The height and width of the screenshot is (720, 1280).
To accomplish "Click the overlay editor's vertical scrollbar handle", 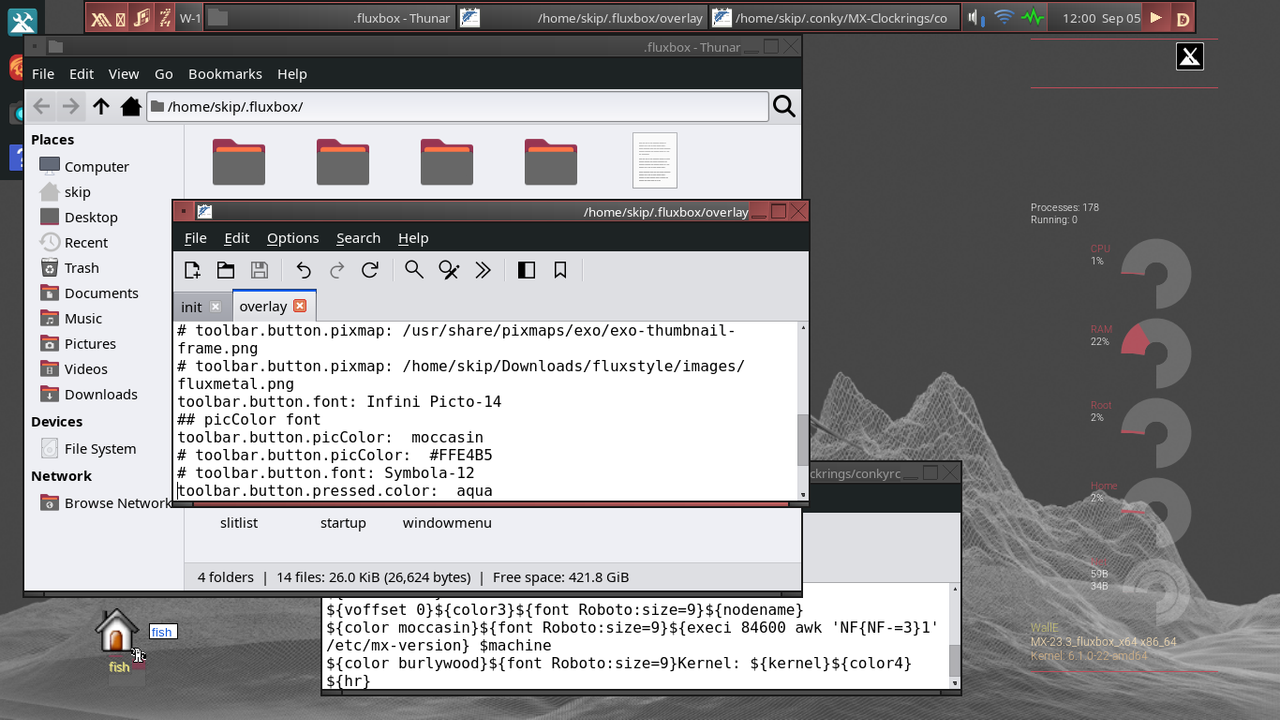I will [x=802, y=438].
